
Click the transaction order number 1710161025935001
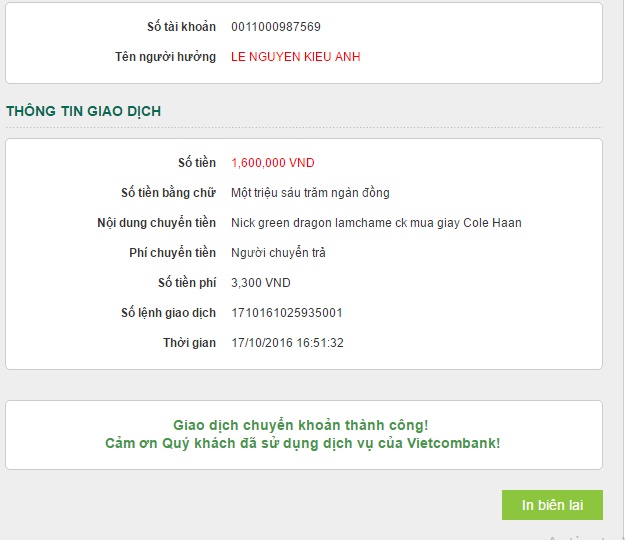tap(287, 313)
